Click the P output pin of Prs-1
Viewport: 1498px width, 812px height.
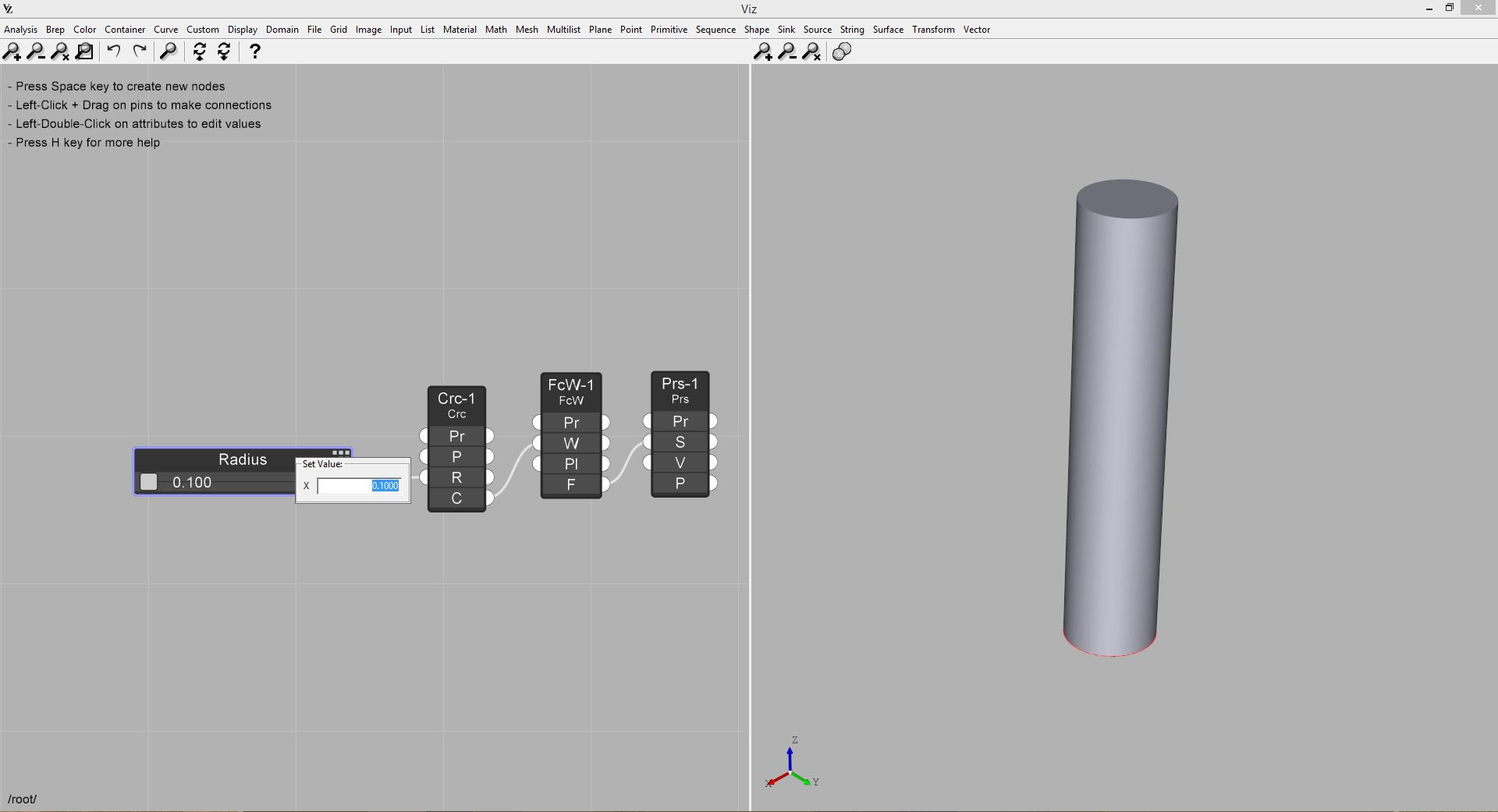712,484
